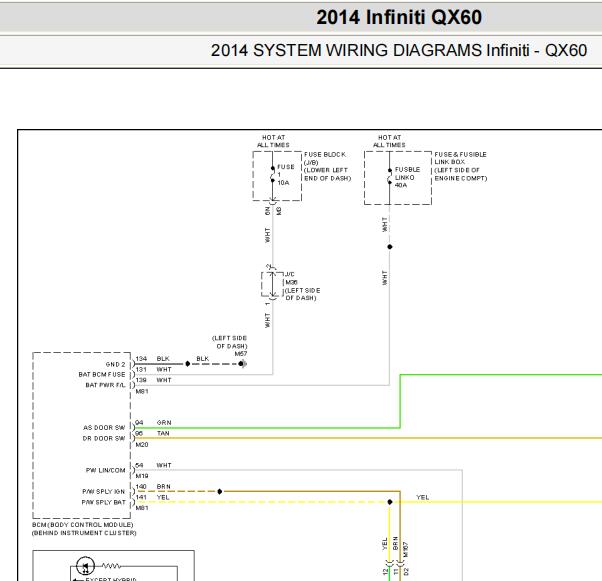The image size is (602, 581).
Task: Select the diode symbol above EXCEPT HYBRID
Action: tap(85, 566)
